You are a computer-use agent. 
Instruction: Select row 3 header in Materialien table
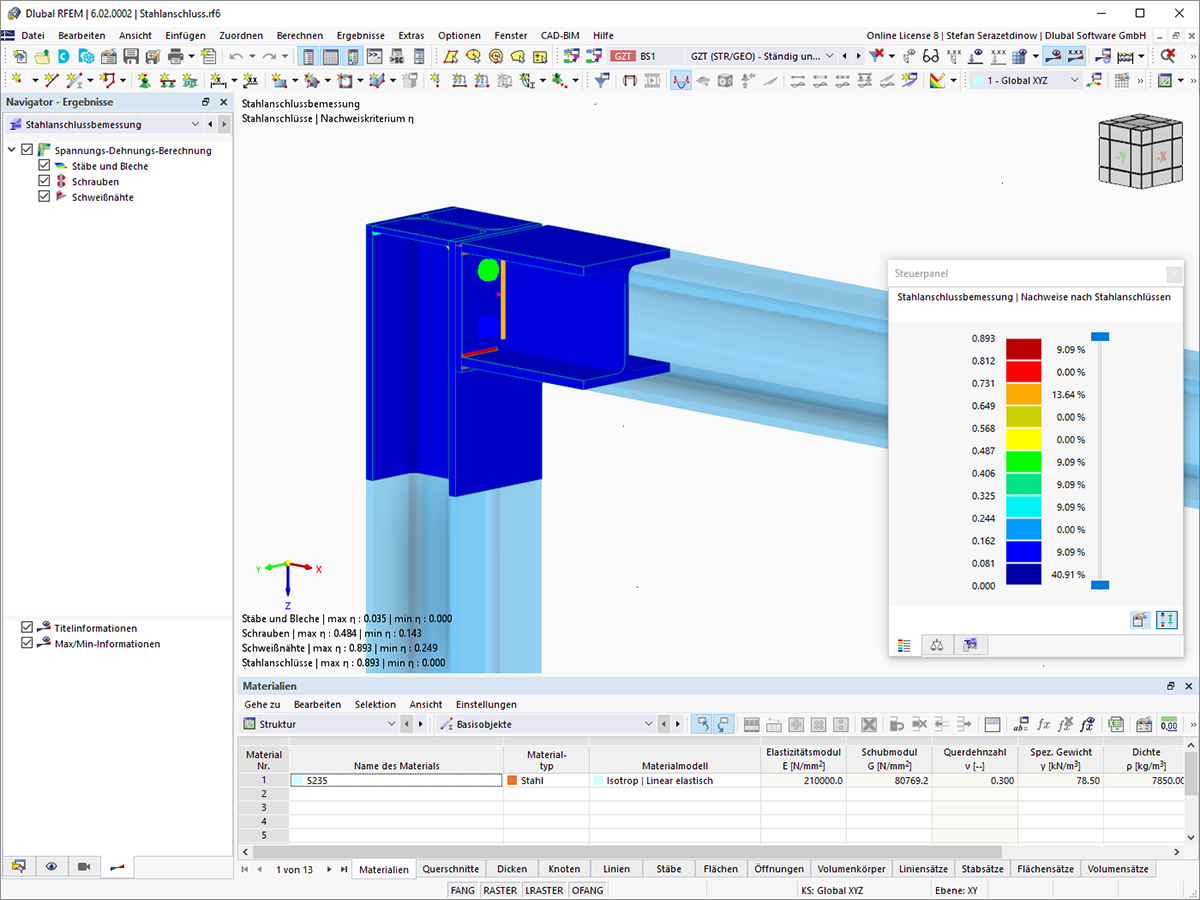(x=264, y=807)
